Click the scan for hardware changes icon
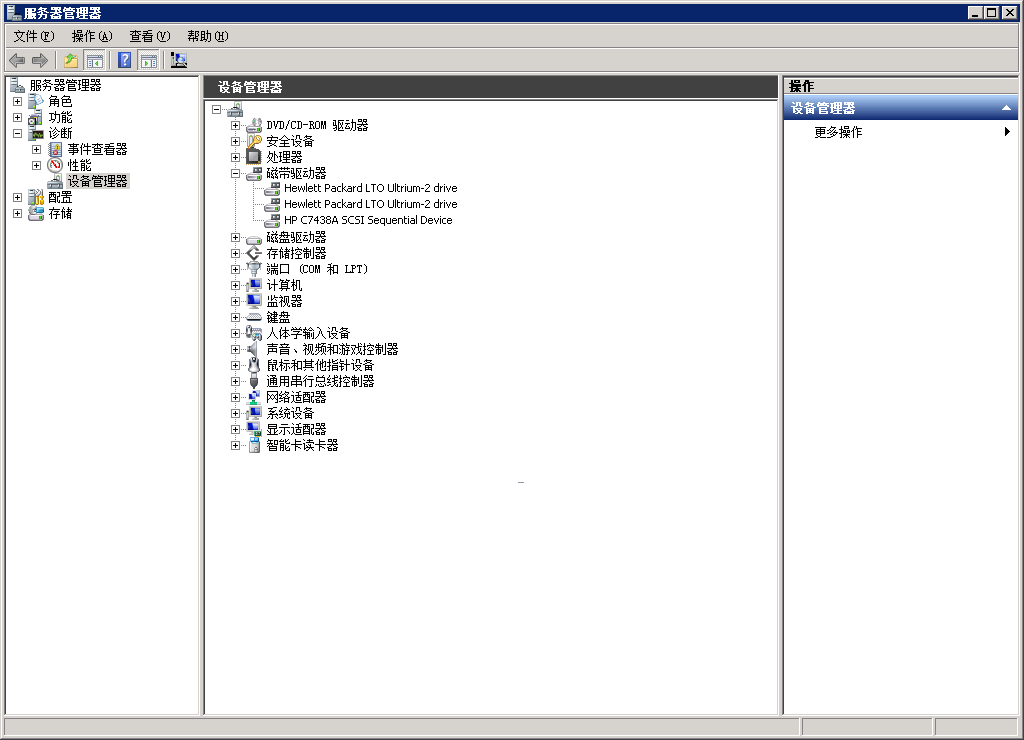1024x740 pixels. 178,61
